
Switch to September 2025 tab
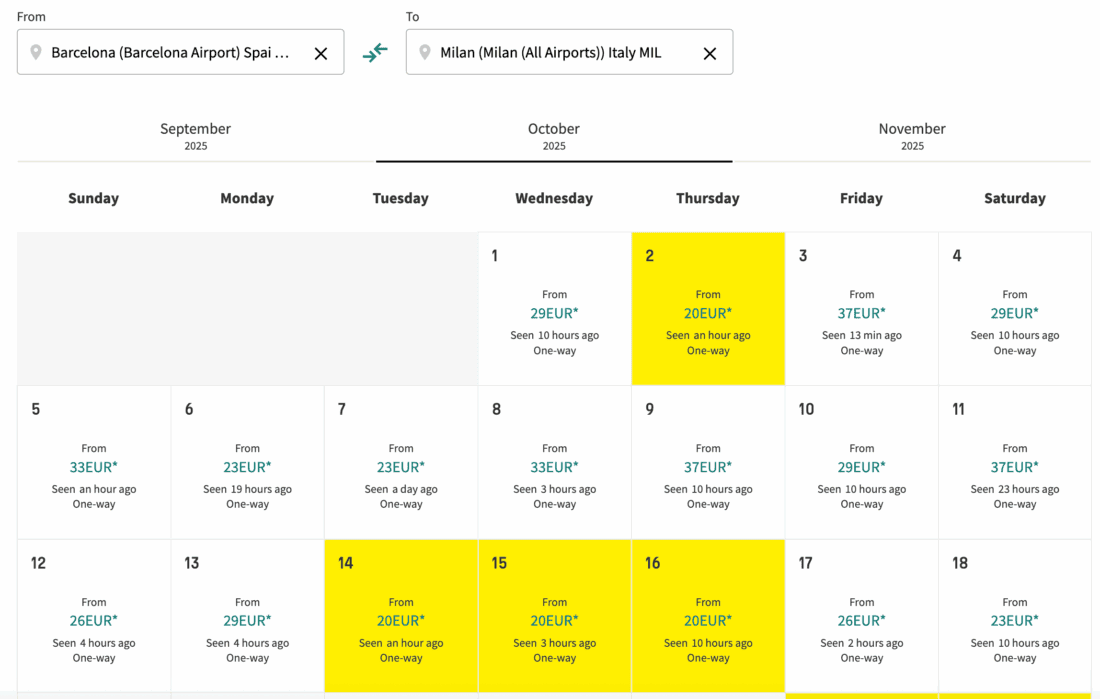click(x=196, y=137)
